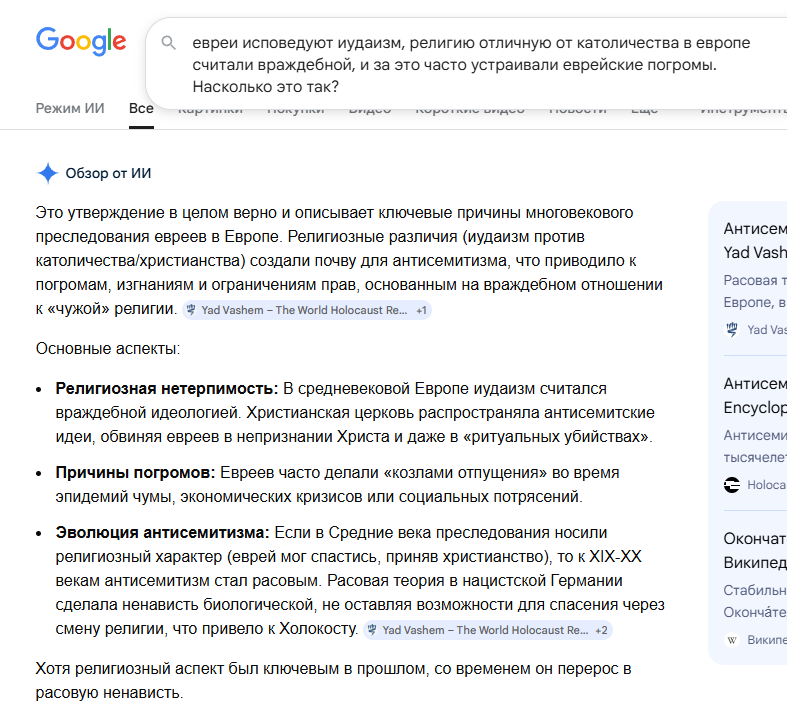Click the Encyclopedia card description snippet
The height and width of the screenshot is (716, 797).
[755, 444]
